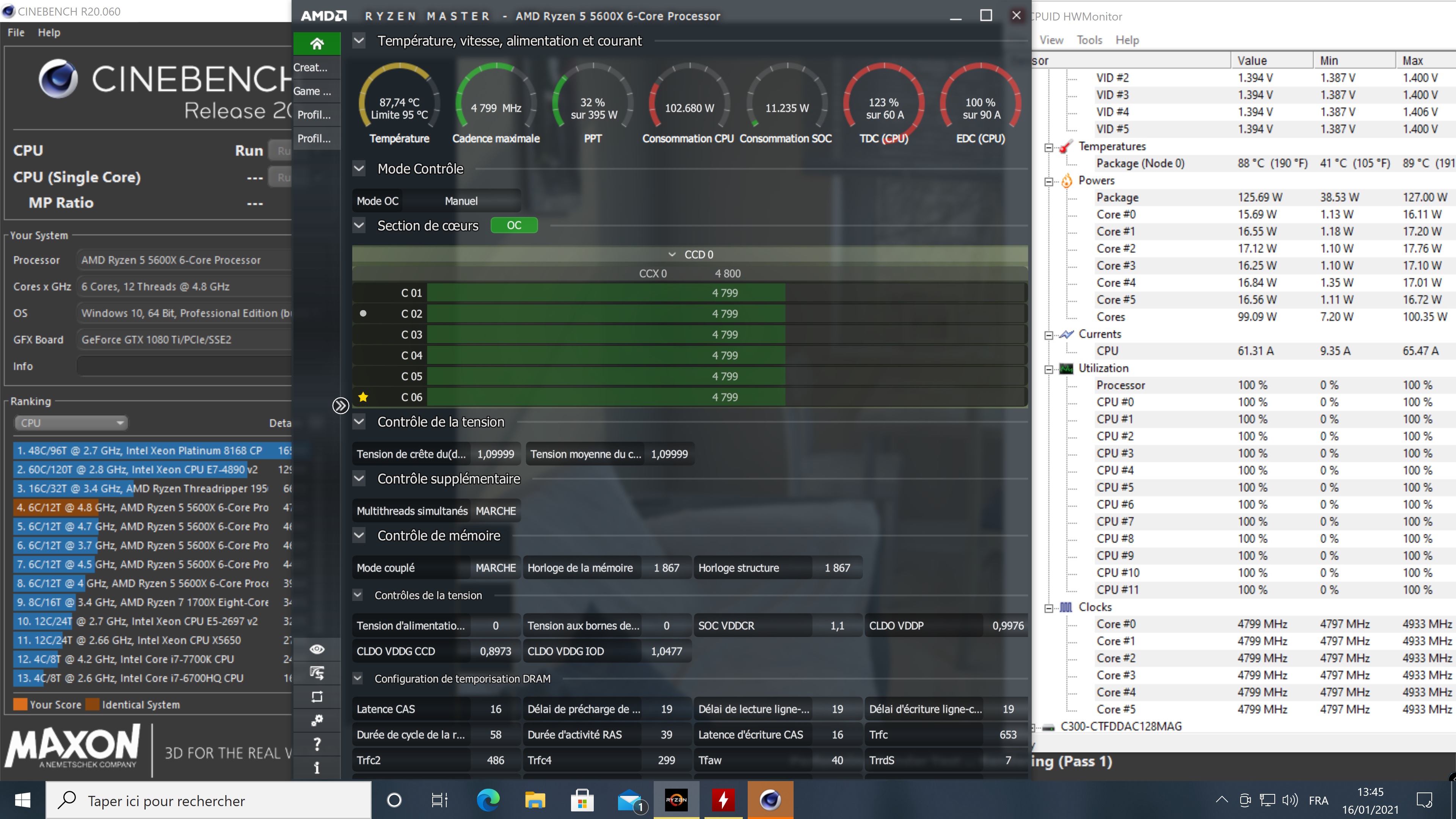Toggle Multithreads simultanés MARCHE setting

[x=495, y=511]
